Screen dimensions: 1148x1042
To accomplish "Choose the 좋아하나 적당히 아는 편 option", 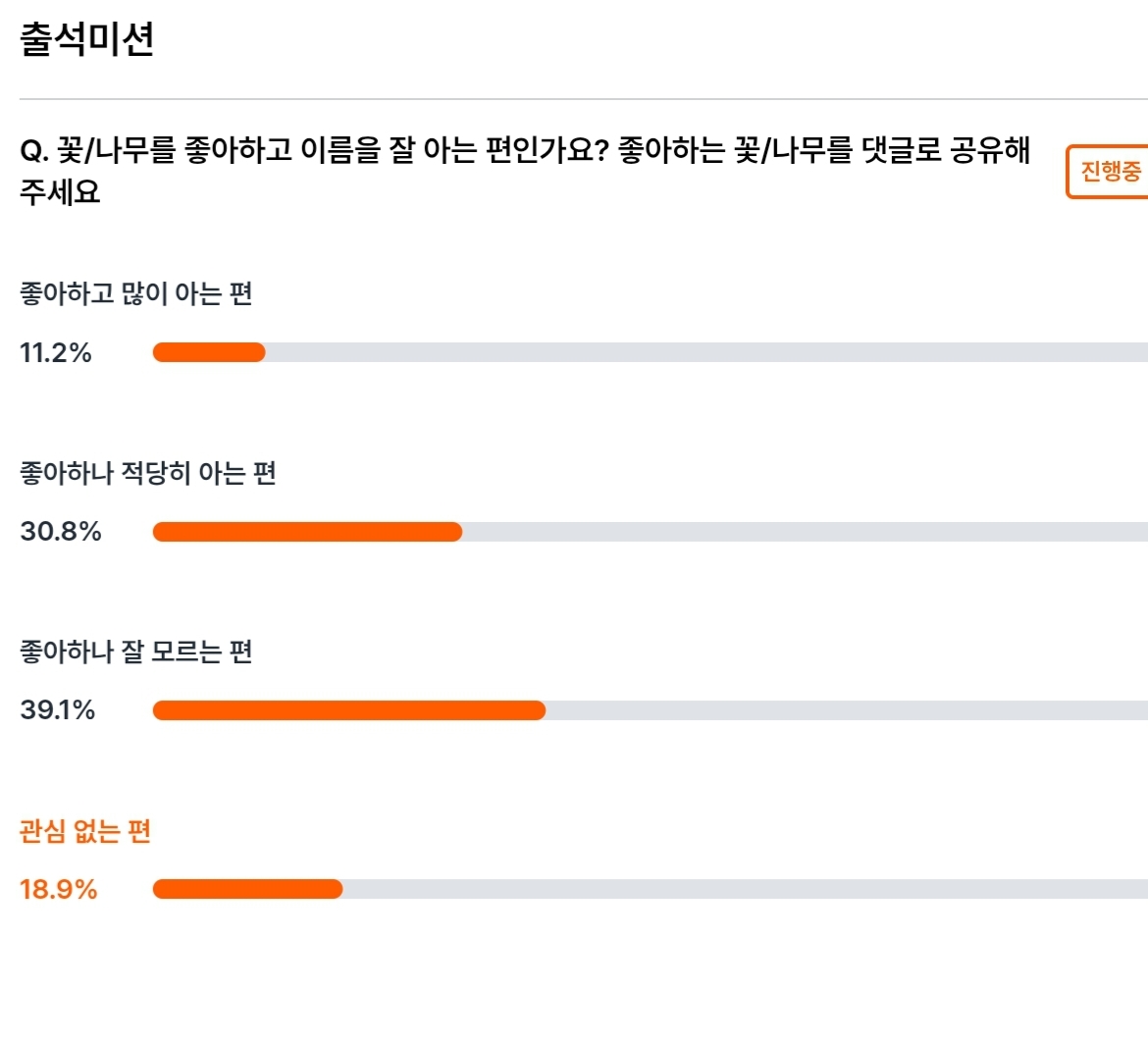I will click(148, 473).
